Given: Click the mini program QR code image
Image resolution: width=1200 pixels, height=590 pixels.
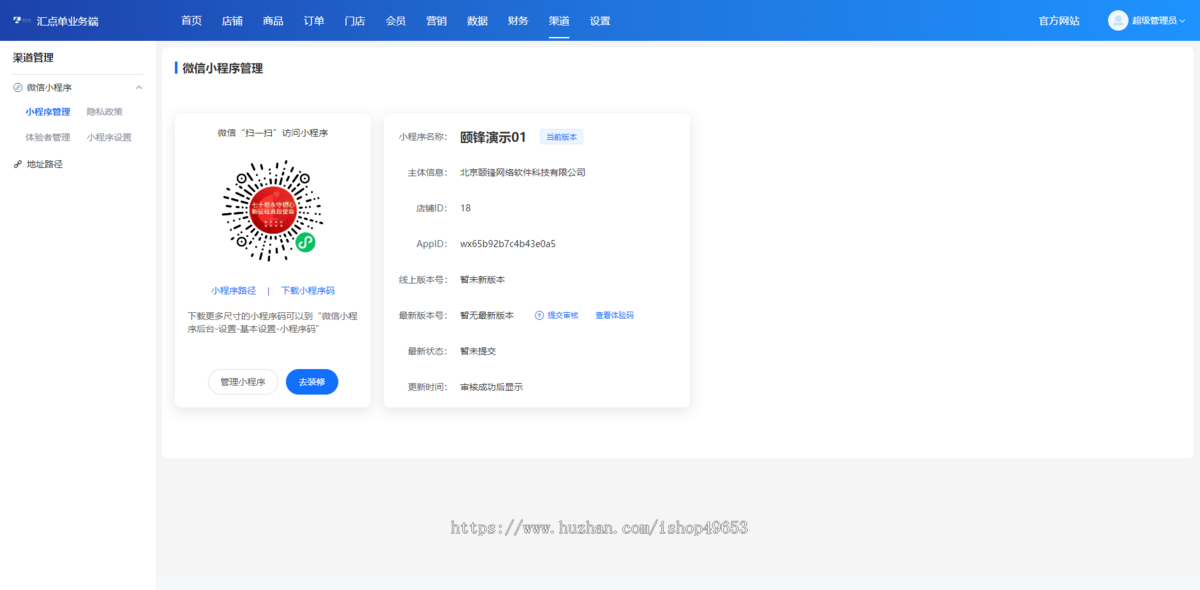Looking at the screenshot, I should click(272, 211).
